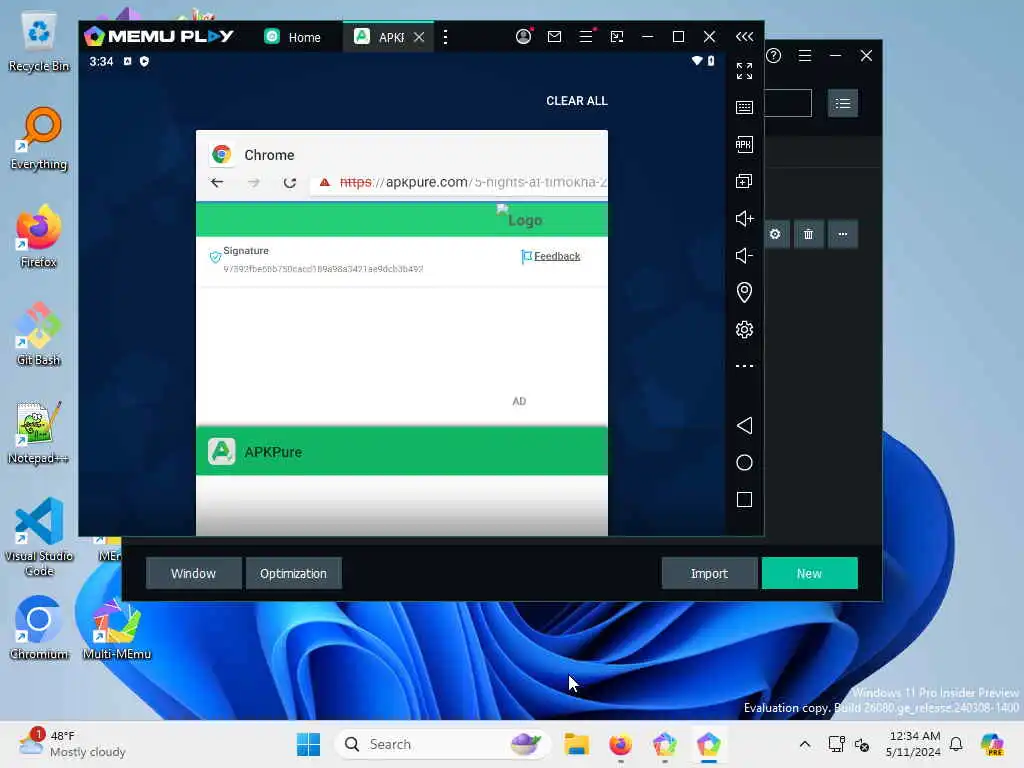Image resolution: width=1024 pixels, height=768 pixels.
Task: Open the Multi-MEmu hamburger menu
Action: pyautogui.click(x=805, y=56)
